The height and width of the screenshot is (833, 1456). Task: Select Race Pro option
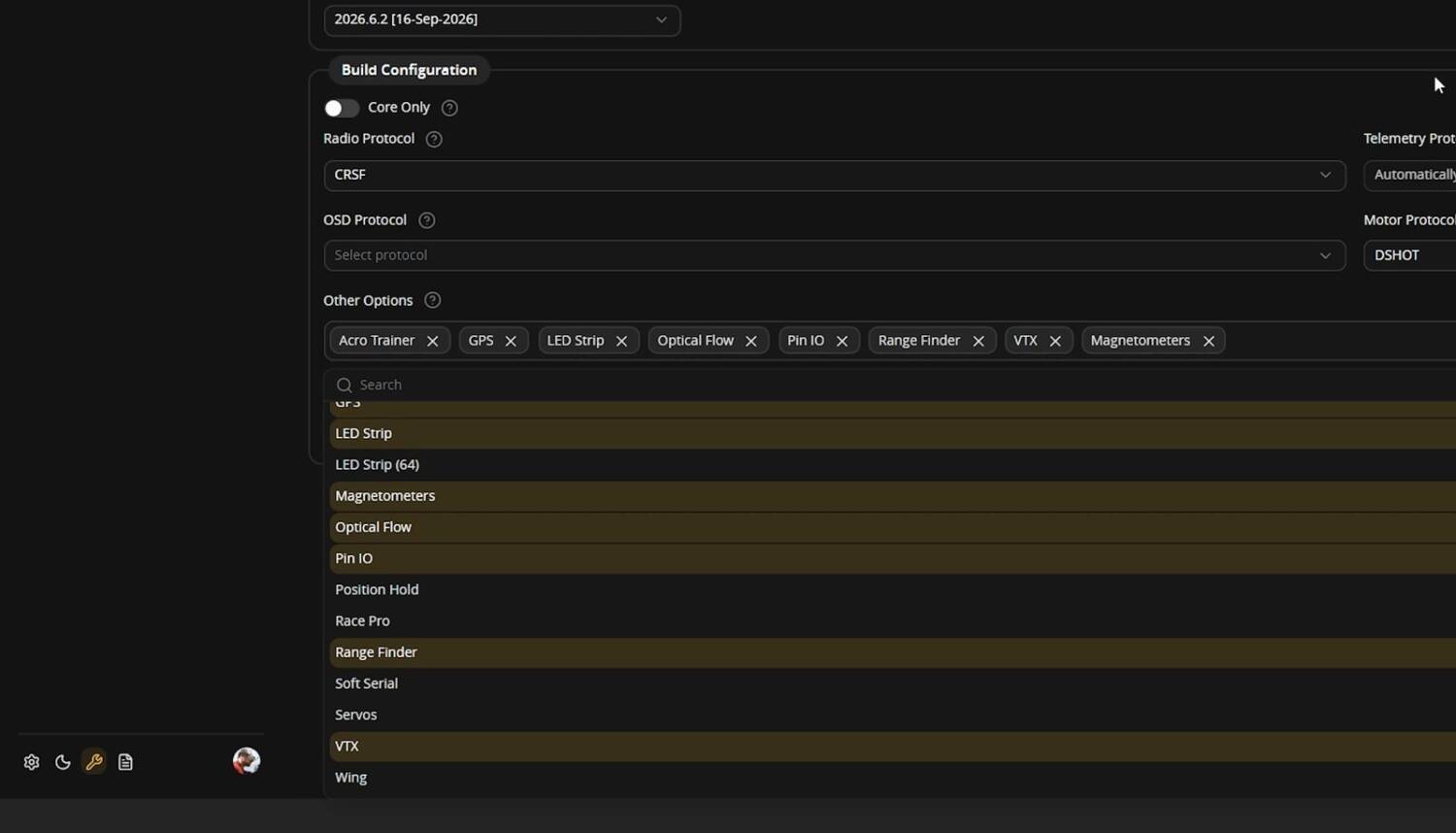[893, 621]
